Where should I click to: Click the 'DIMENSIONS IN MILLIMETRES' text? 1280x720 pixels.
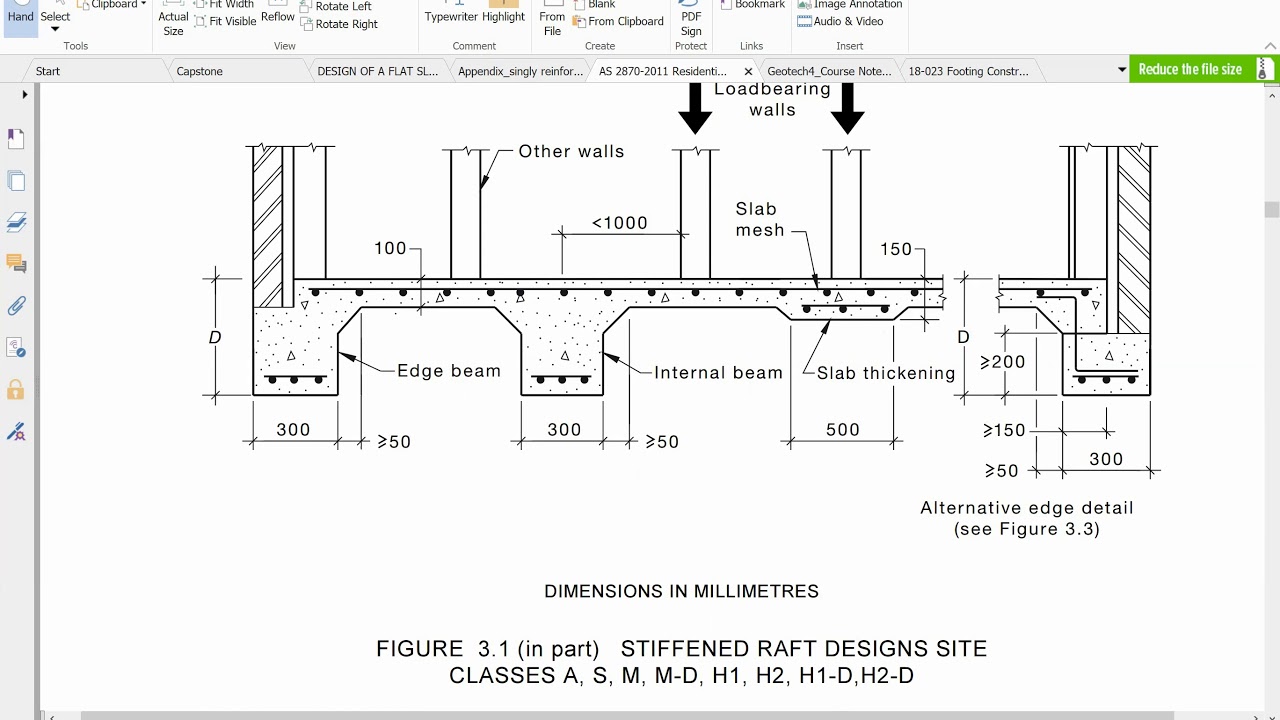click(x=681, y=591)
